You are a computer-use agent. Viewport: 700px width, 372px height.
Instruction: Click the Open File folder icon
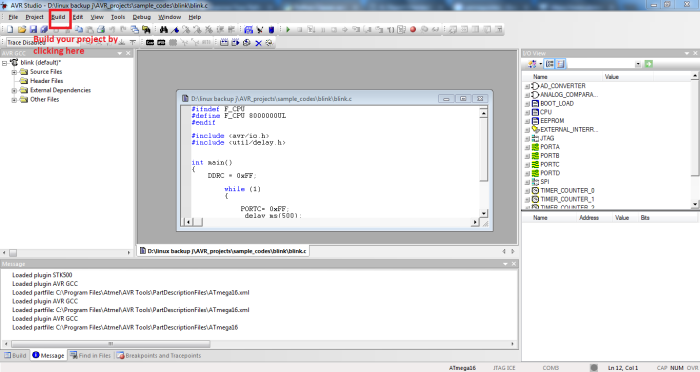pos(21,29)
